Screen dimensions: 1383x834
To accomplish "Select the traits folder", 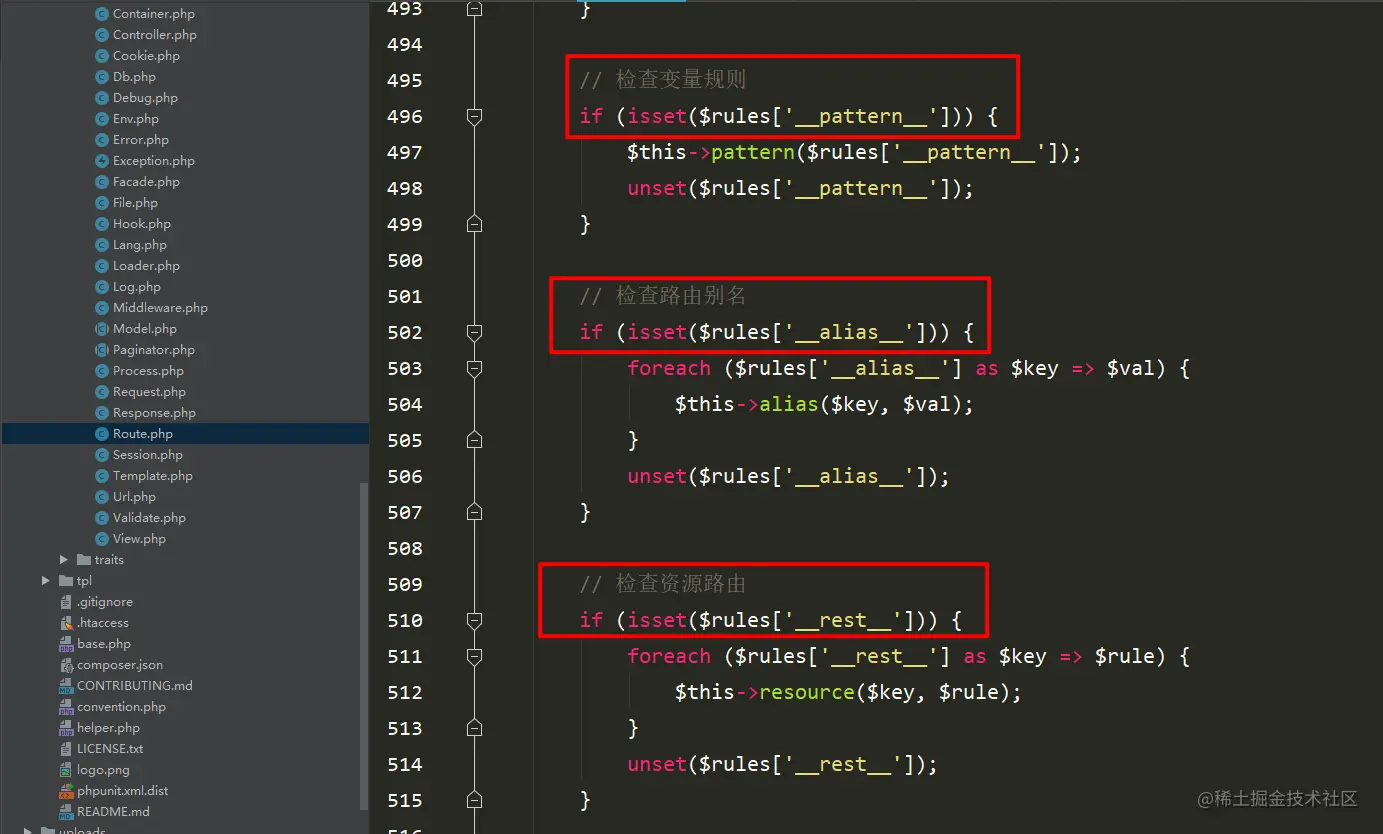I will (109, 560).
